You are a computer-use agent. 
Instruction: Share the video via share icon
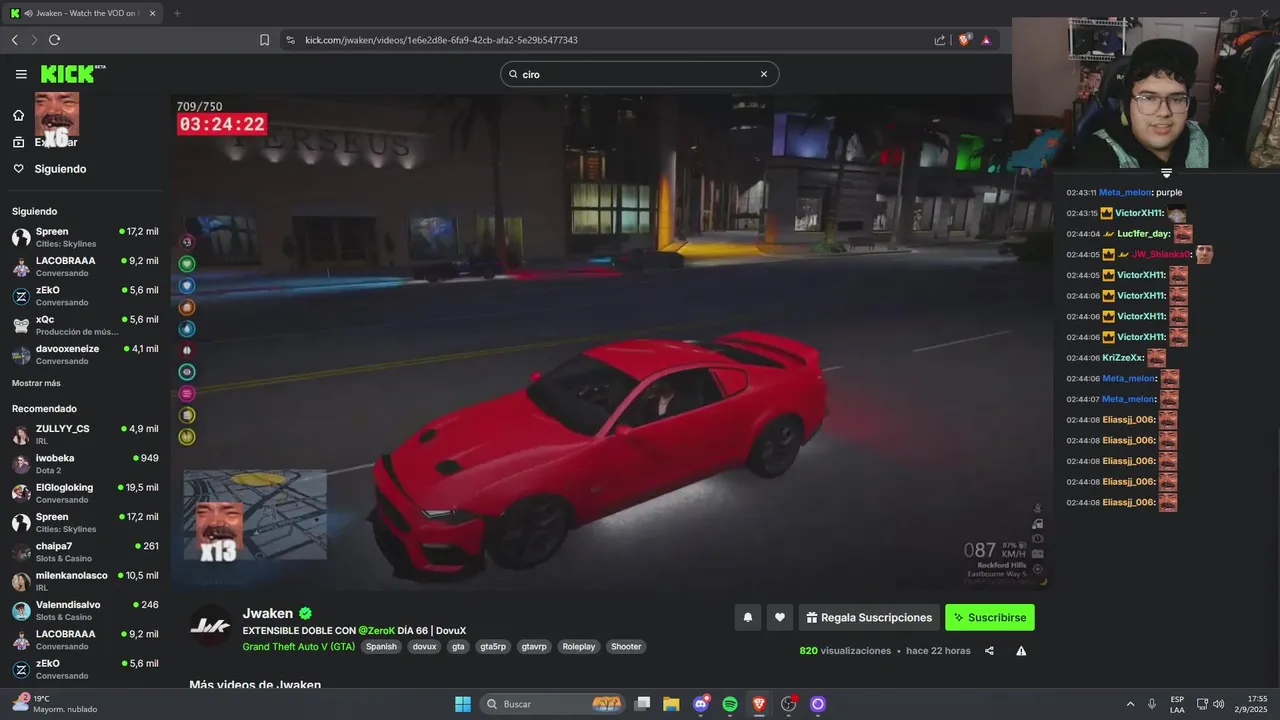989,651
